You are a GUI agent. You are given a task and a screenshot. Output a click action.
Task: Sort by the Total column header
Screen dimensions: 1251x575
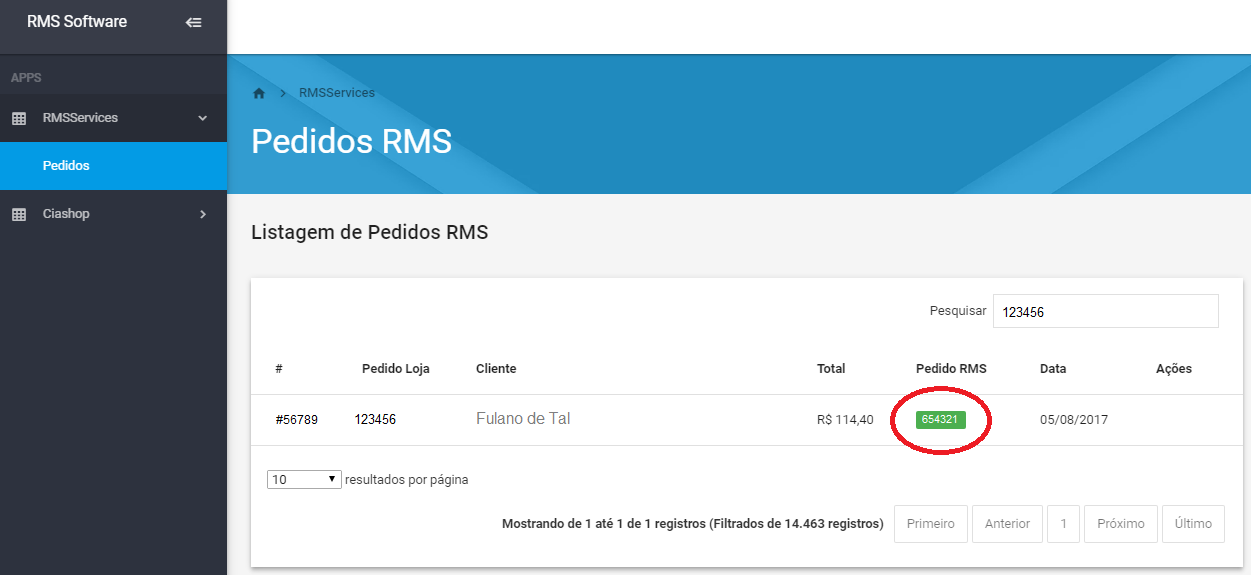(x=831, y=369)
